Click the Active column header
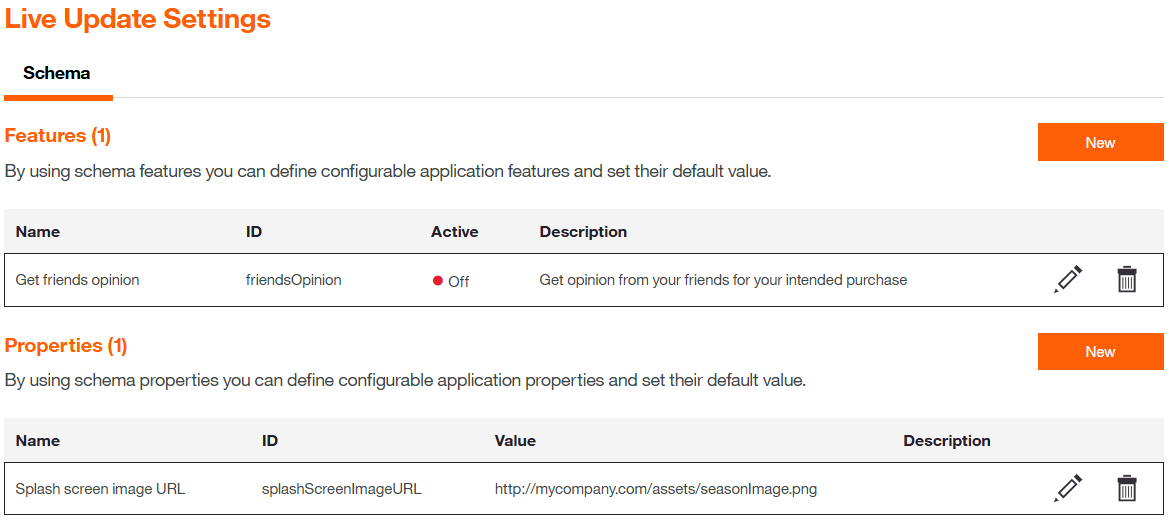Viewport: 1171px width, 529px height. coord(454,232)
